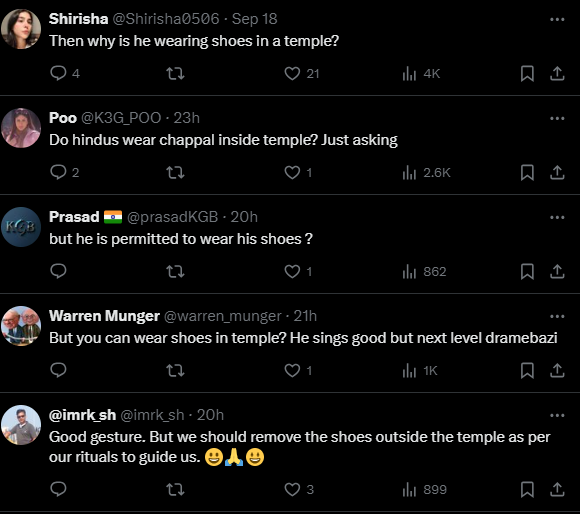580x514 pixels.
Task: View analytics of Poo's 2.6K views tweet
Action: pyautogui.click(x=426, y=172)
